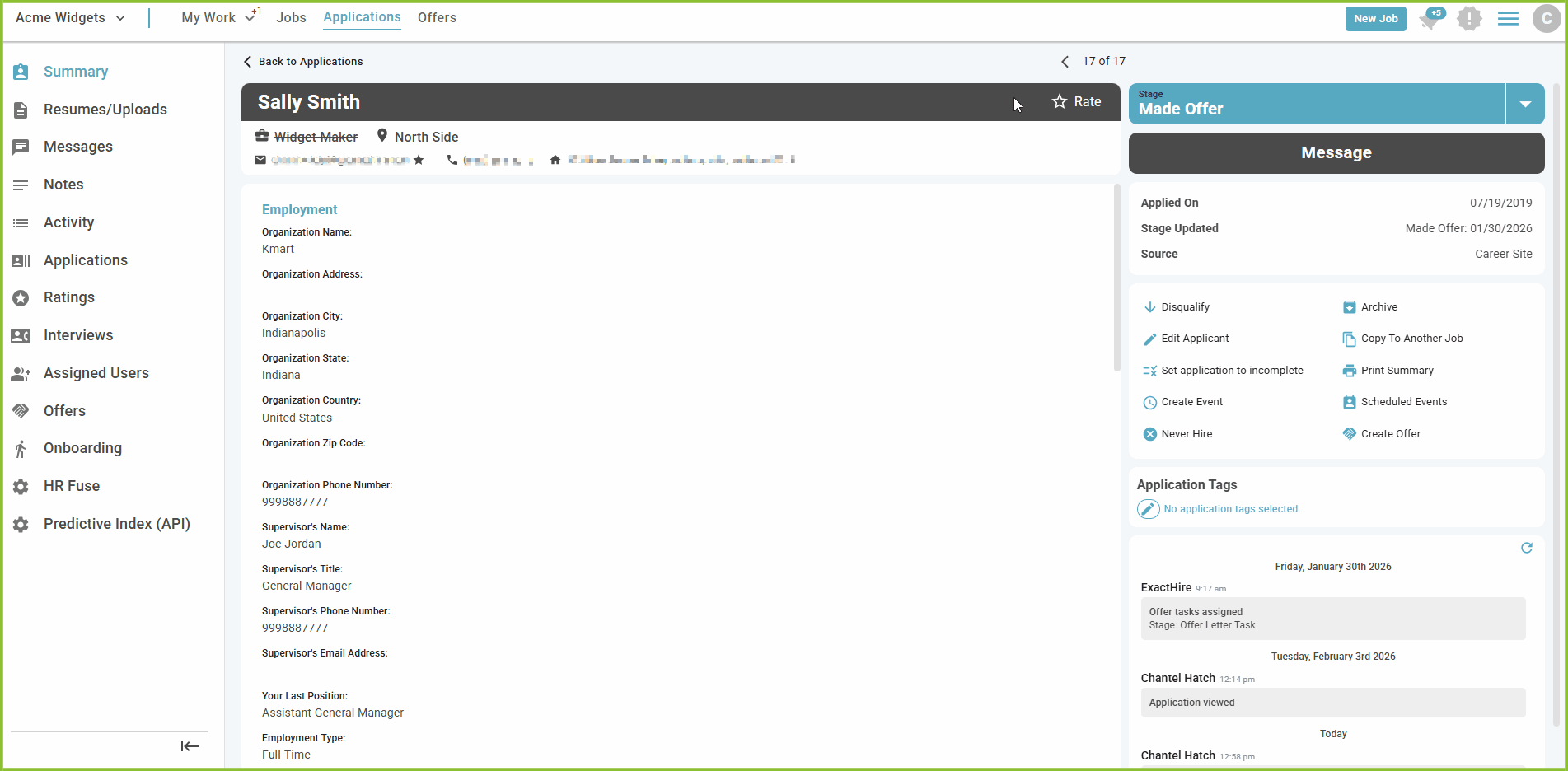Open the alerts exclamation icon
This screenshot has width=1568, height=771.
tap(1468, 18)
